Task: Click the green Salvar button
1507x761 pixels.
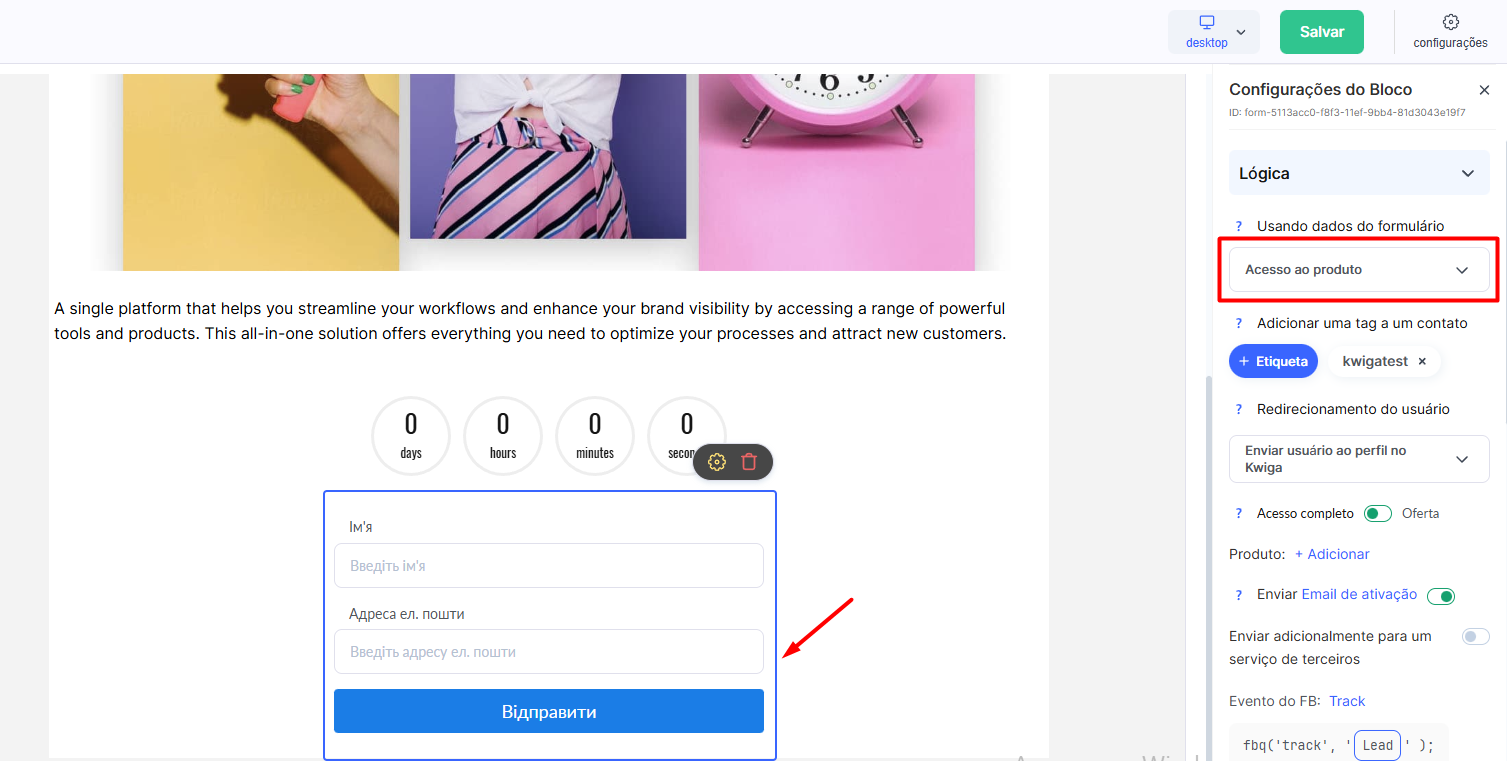Action: 1322,32
